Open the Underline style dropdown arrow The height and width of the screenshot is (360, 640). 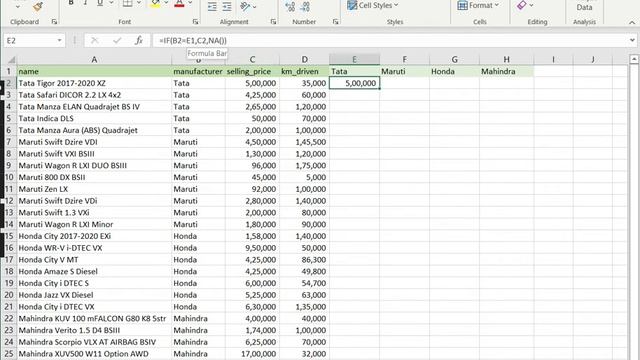[x=111, y=3]
